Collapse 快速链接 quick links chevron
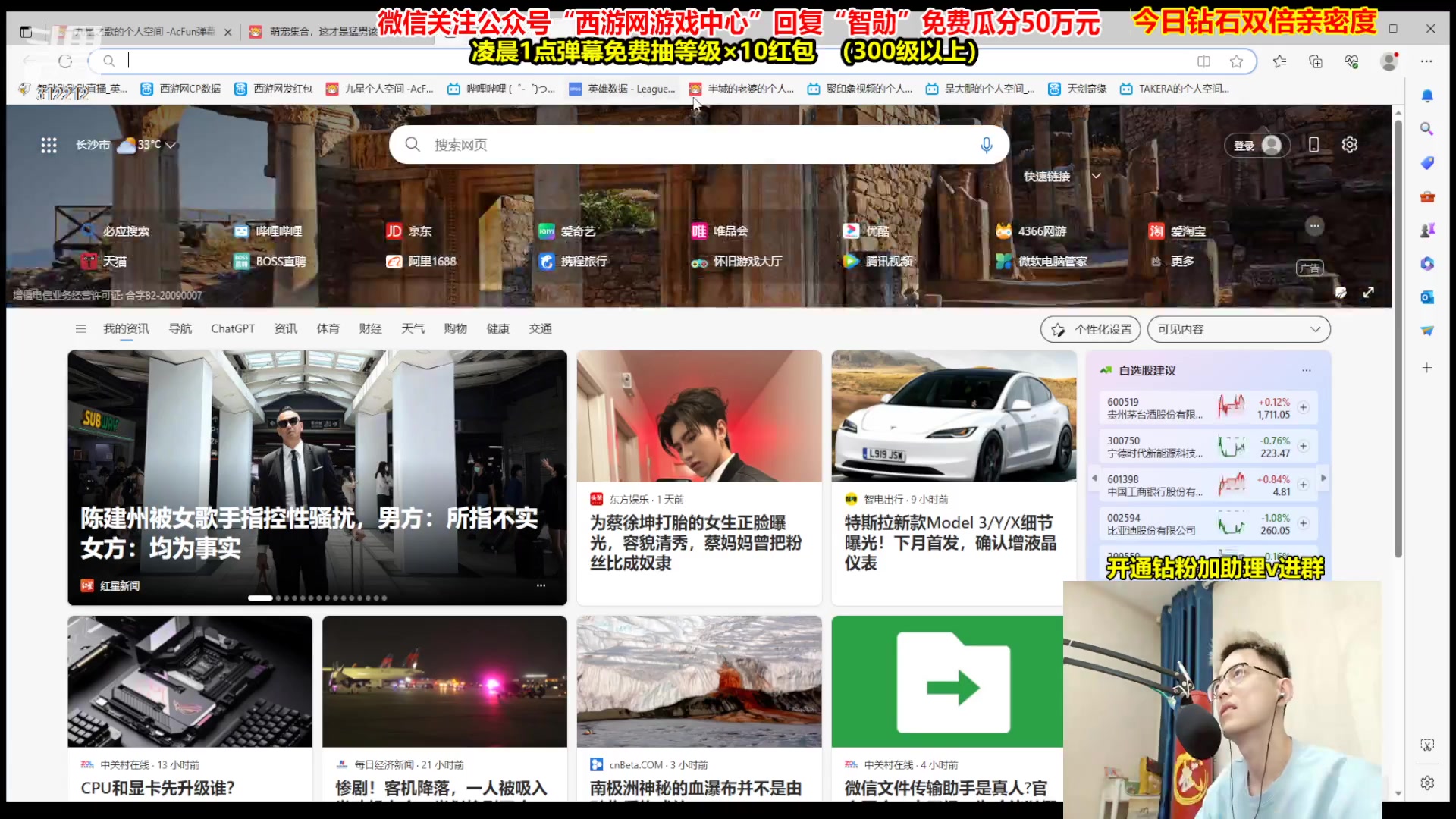Viewport: 1456px width, 819px height. 1096,176
